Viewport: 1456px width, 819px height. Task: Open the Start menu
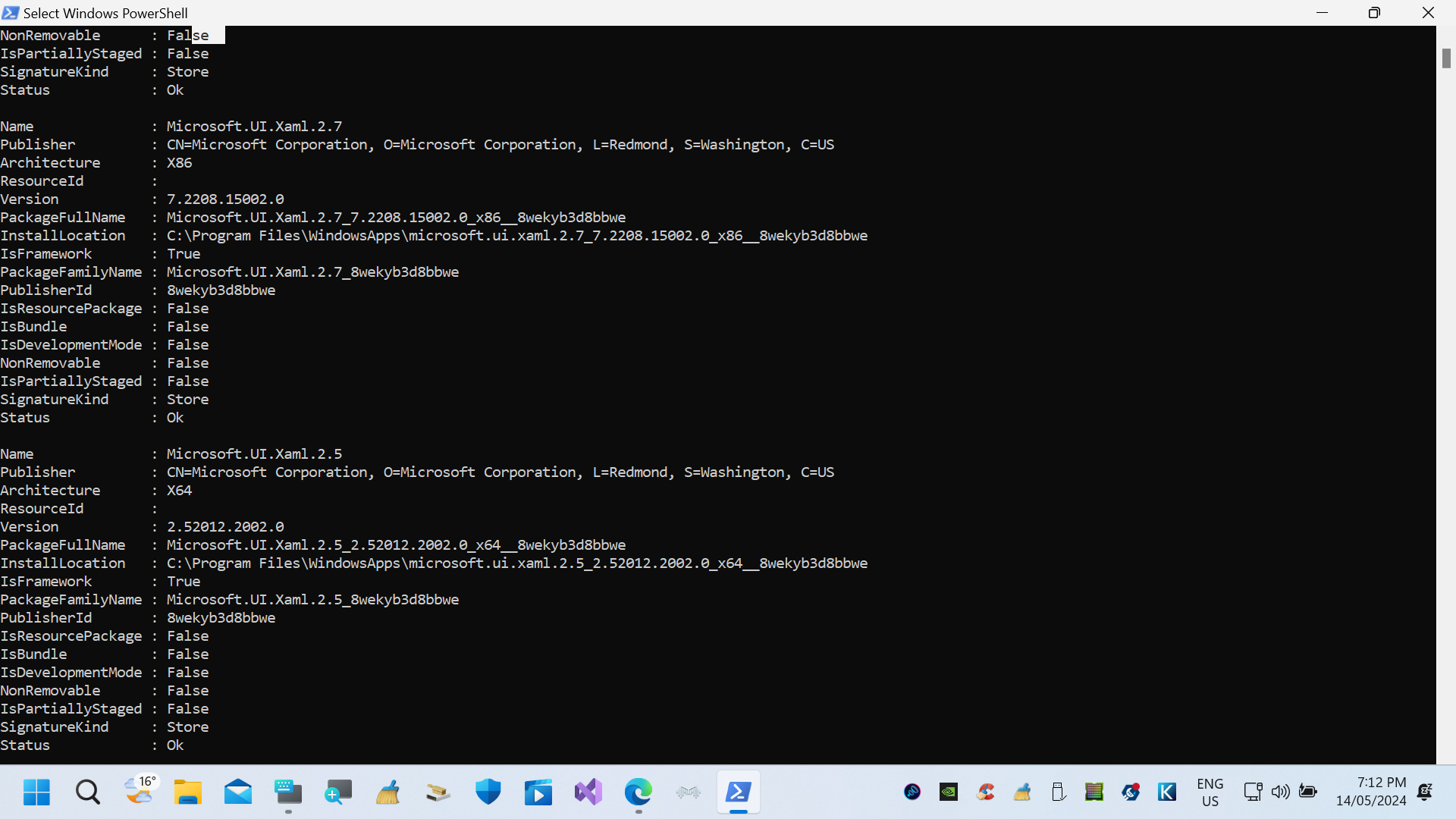(36, 792)
